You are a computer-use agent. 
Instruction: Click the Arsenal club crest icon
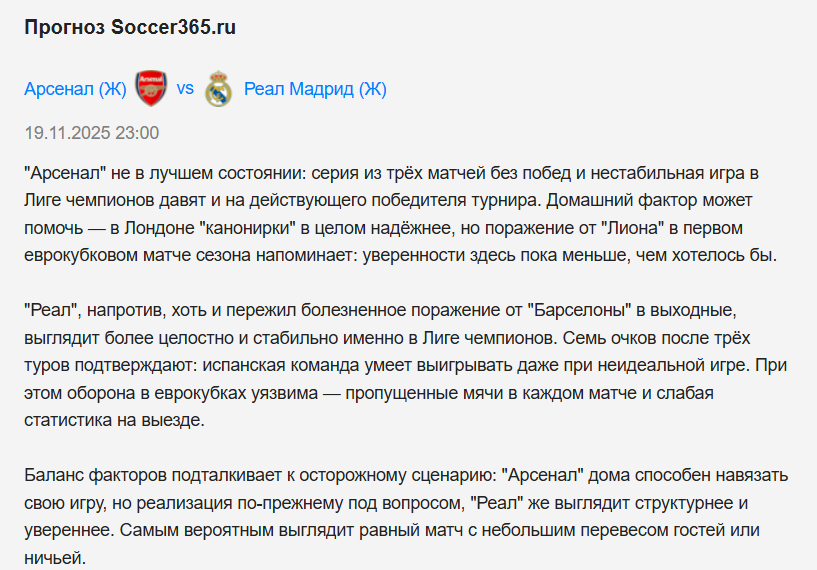point(151,89)
